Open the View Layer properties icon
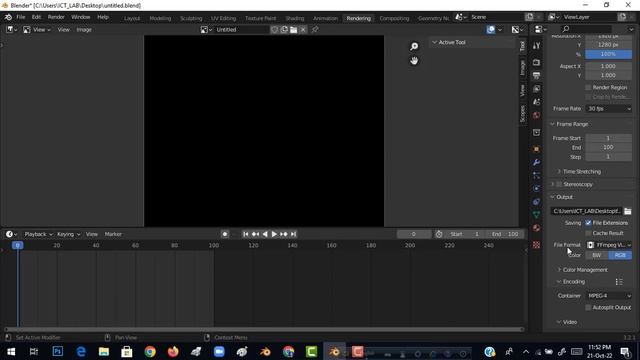 (x=536, y=89)
